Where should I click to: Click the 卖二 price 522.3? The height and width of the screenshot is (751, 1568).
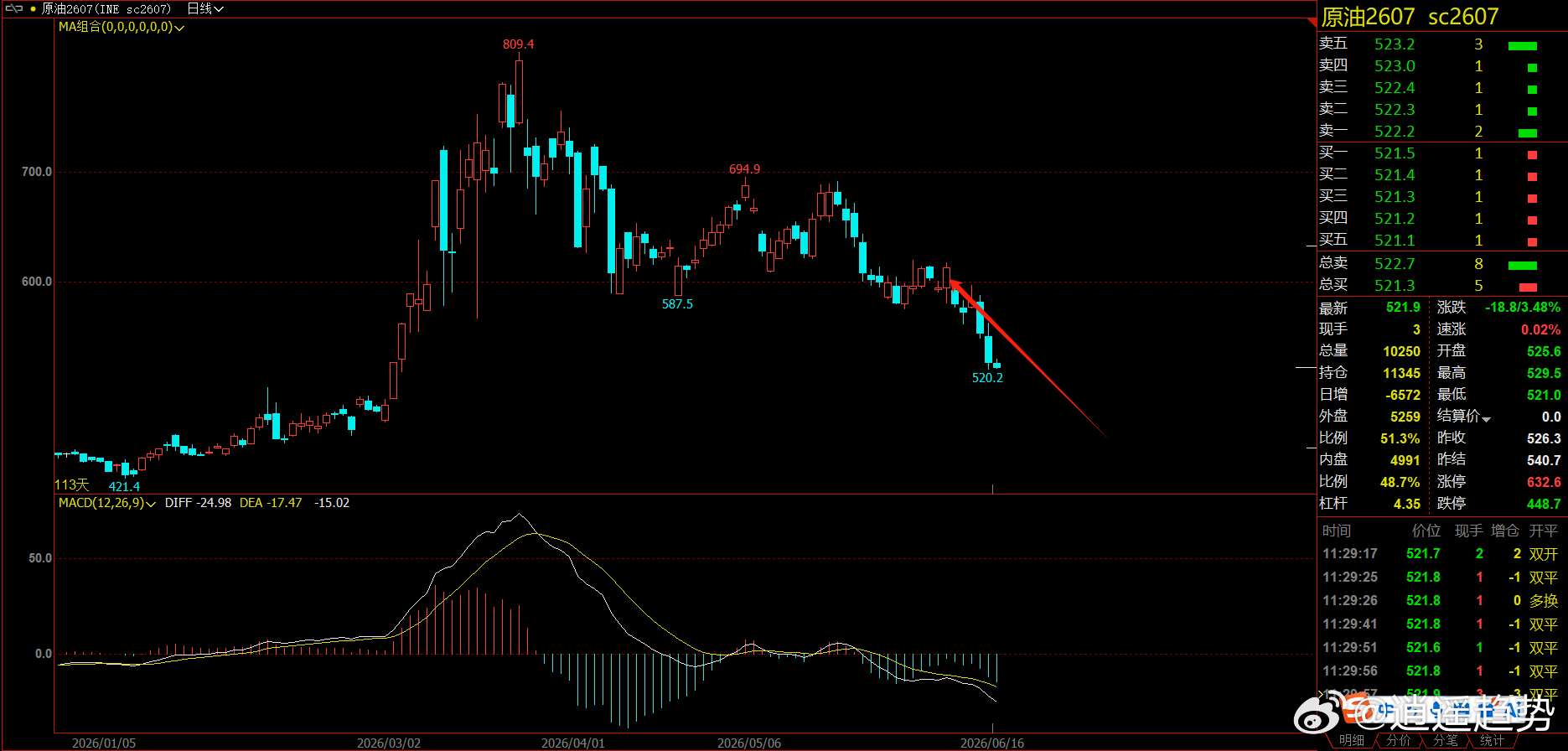(1395, 110)
